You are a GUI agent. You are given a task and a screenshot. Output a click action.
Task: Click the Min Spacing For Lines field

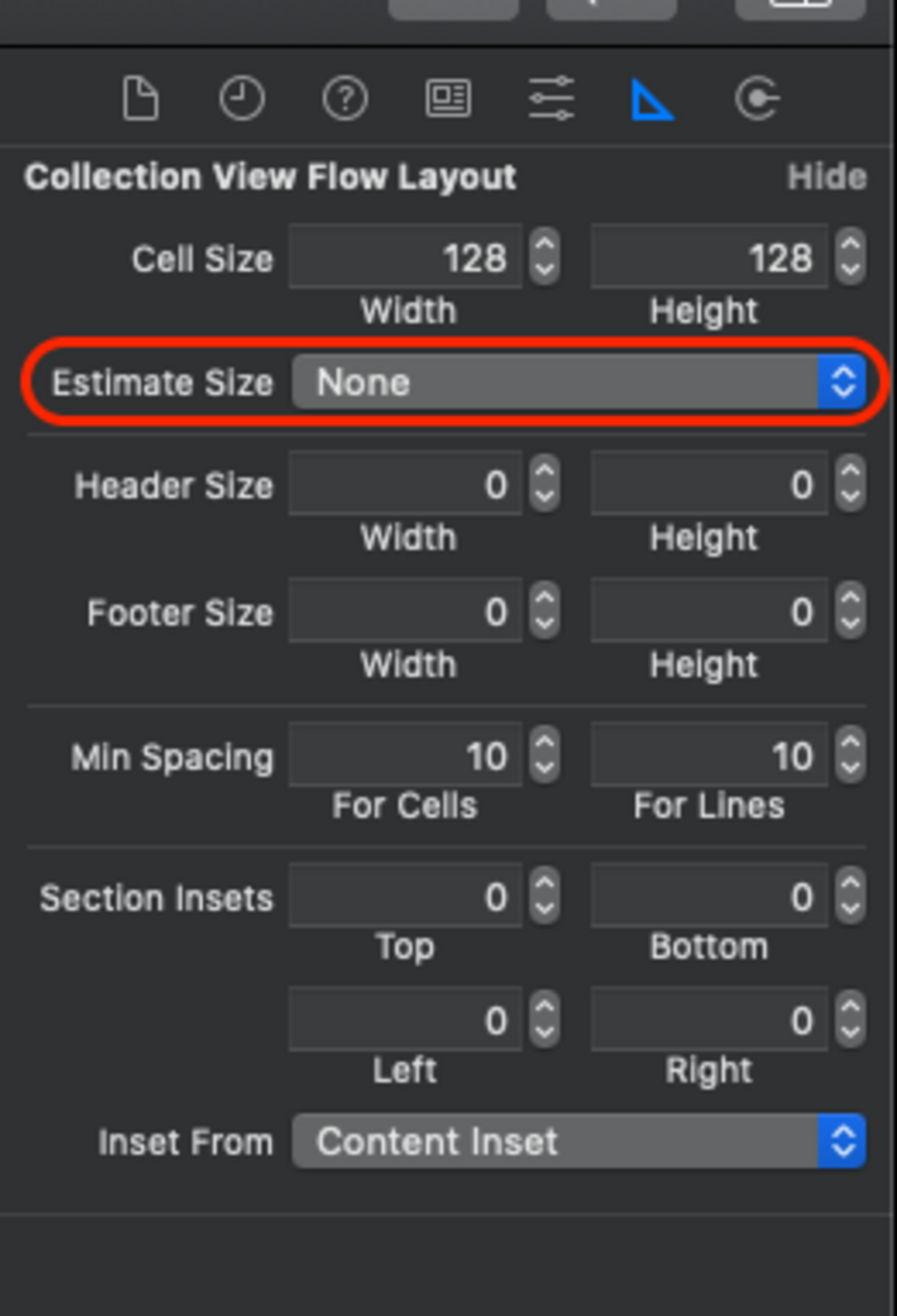click(x=709, y=756)
